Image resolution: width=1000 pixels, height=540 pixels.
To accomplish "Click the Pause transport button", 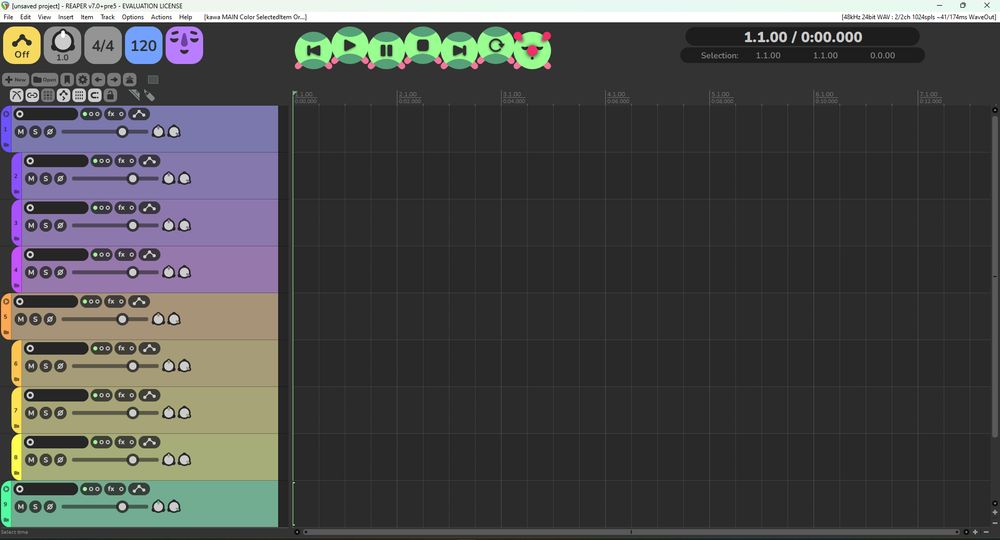I will coord(386,50).
